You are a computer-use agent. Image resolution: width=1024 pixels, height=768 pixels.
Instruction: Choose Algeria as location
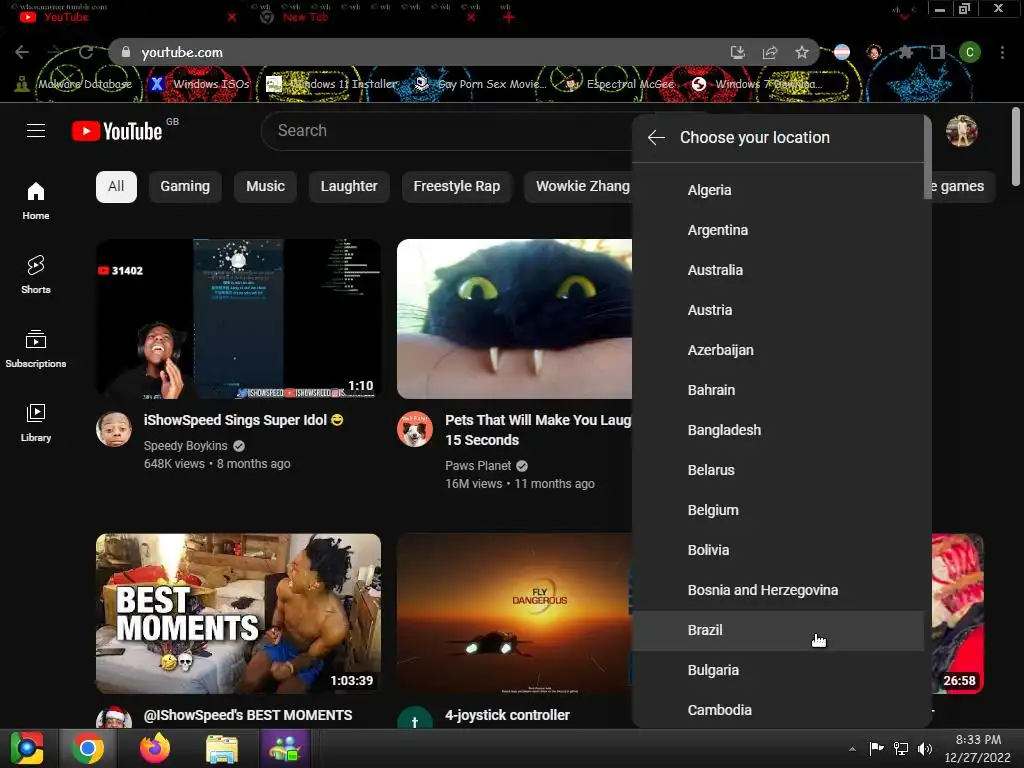778,190
